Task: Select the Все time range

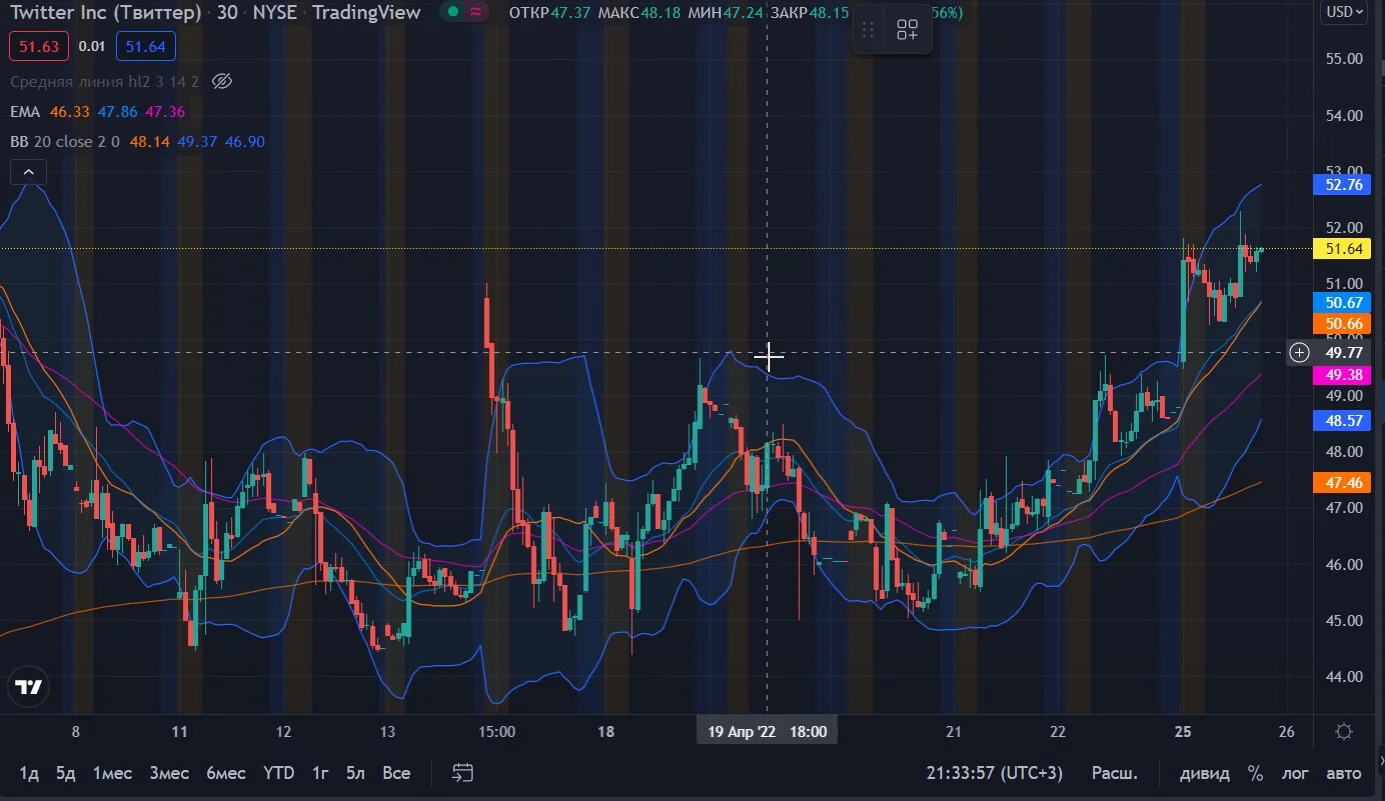Action: coord(397,773)
